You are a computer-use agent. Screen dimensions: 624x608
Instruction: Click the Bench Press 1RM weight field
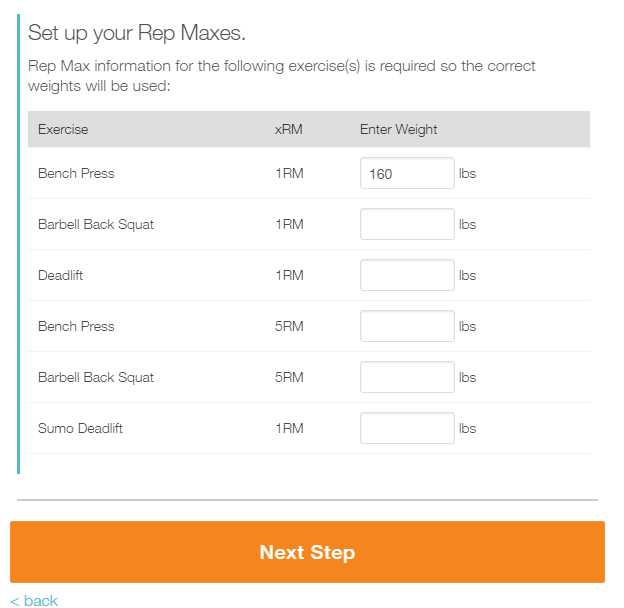407,174
